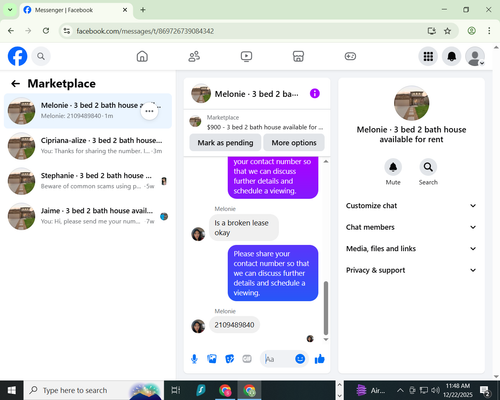Viewport: 500px width, 400px height.
Task: Open Jaime conversation
Action: (88, 216)
